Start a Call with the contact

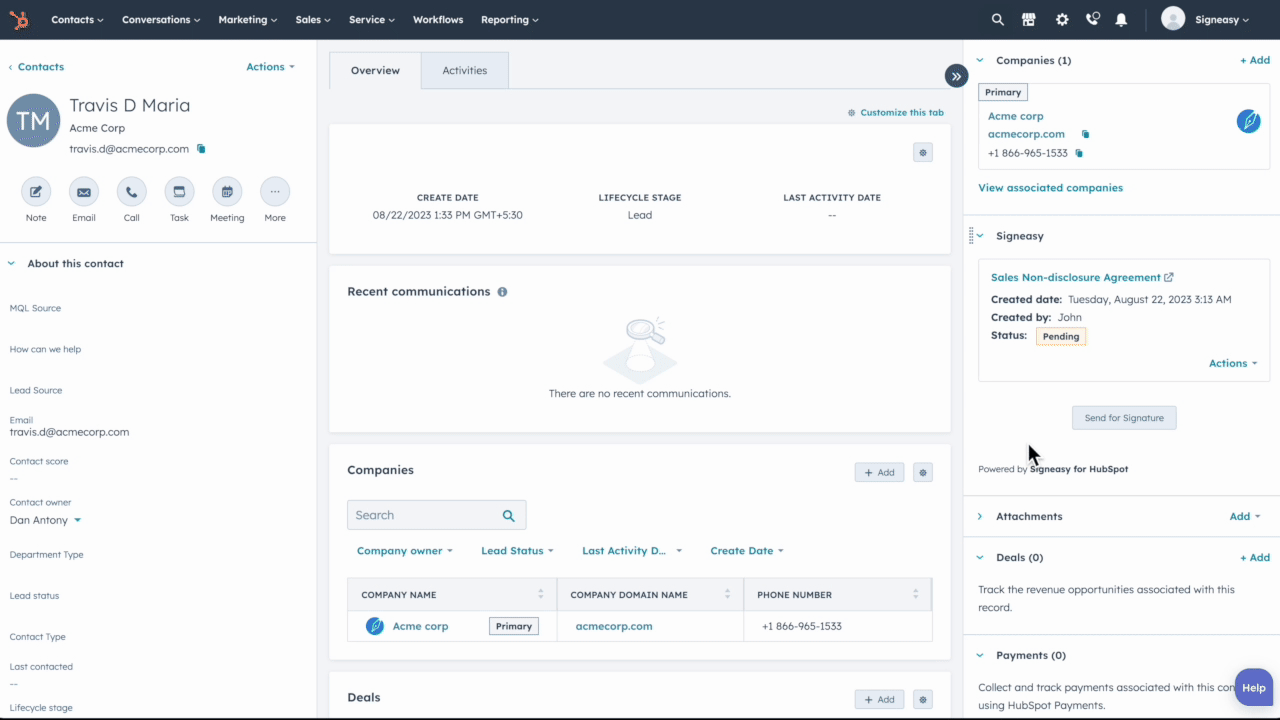(x=132, y=192)
